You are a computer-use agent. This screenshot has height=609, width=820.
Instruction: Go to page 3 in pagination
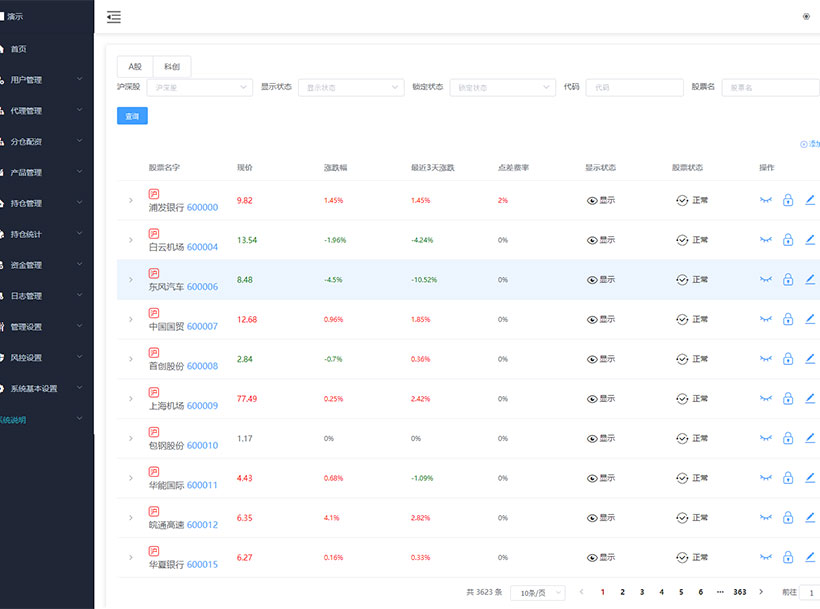[x=642, y=592]
